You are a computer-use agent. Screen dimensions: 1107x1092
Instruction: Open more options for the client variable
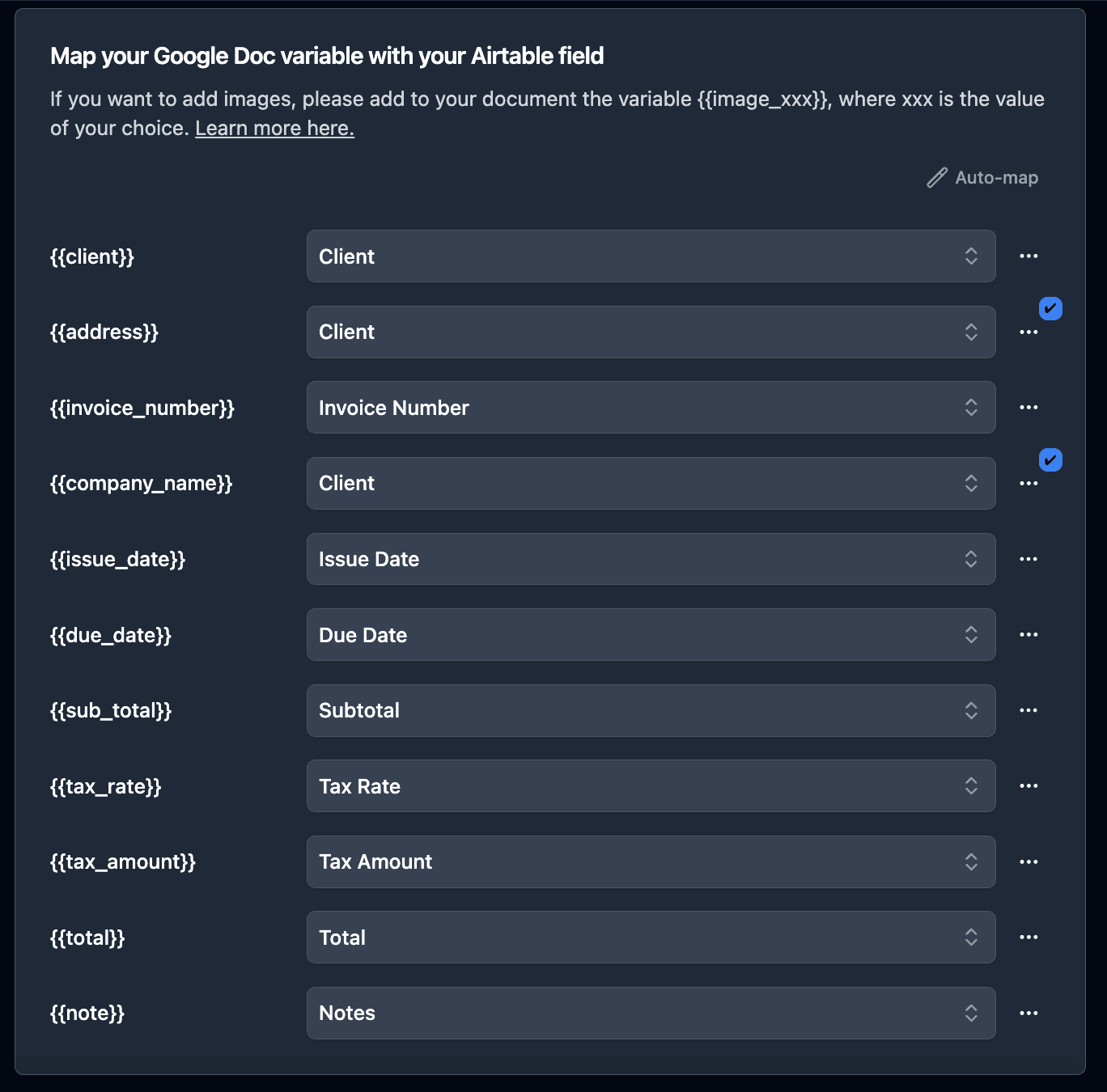coord(1029,256)
